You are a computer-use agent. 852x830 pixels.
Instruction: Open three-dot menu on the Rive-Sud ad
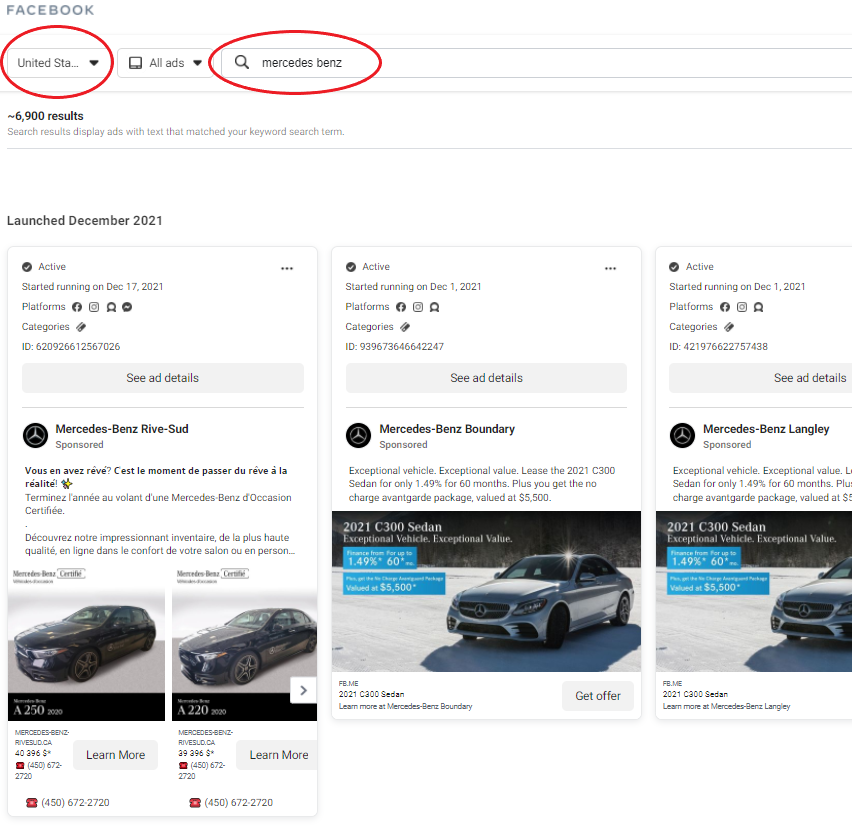pos(287,268)
